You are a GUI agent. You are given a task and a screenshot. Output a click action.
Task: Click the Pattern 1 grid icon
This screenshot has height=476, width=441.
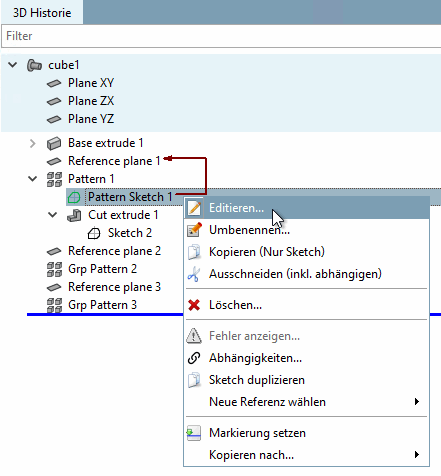click(x=54, y=179)
